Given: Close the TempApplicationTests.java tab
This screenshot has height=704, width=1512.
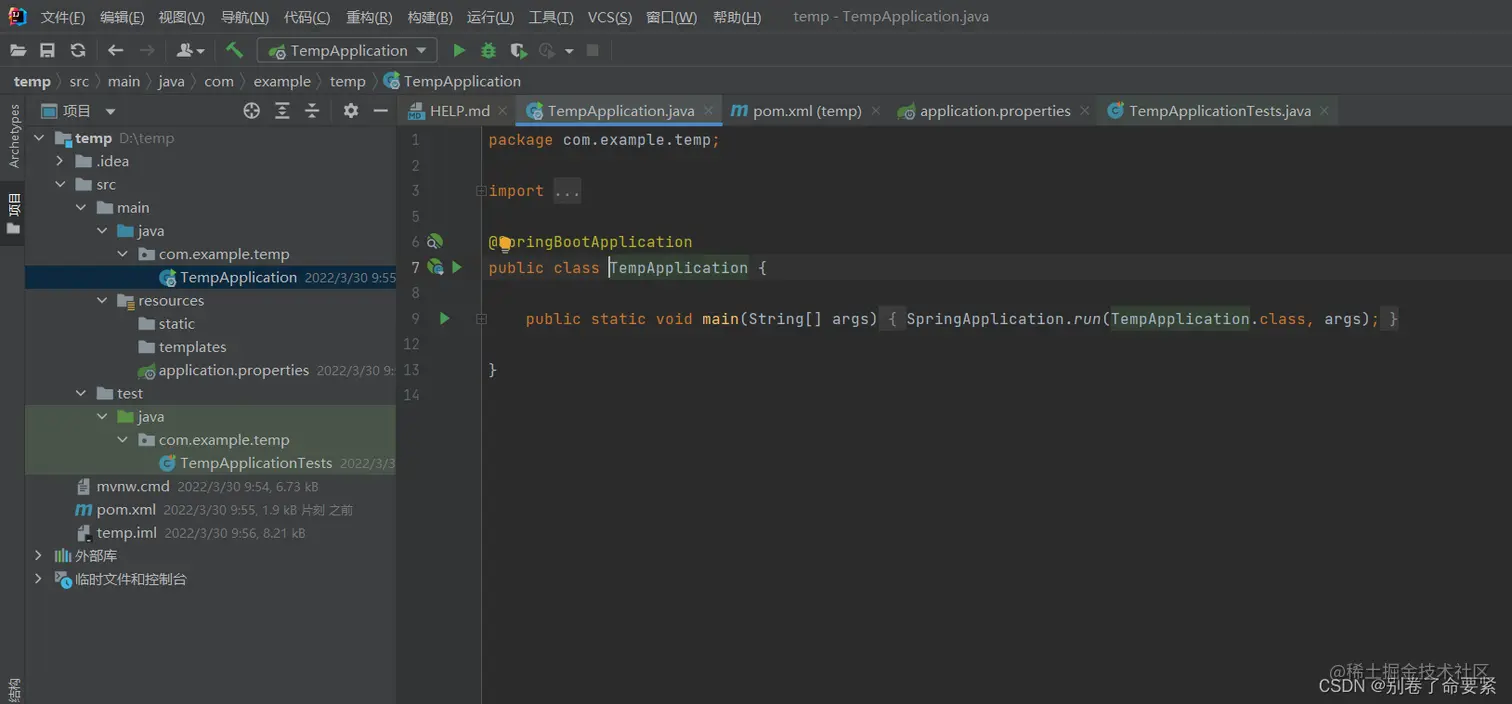Looking at the screenshot, I should [x=1324, y=111].
